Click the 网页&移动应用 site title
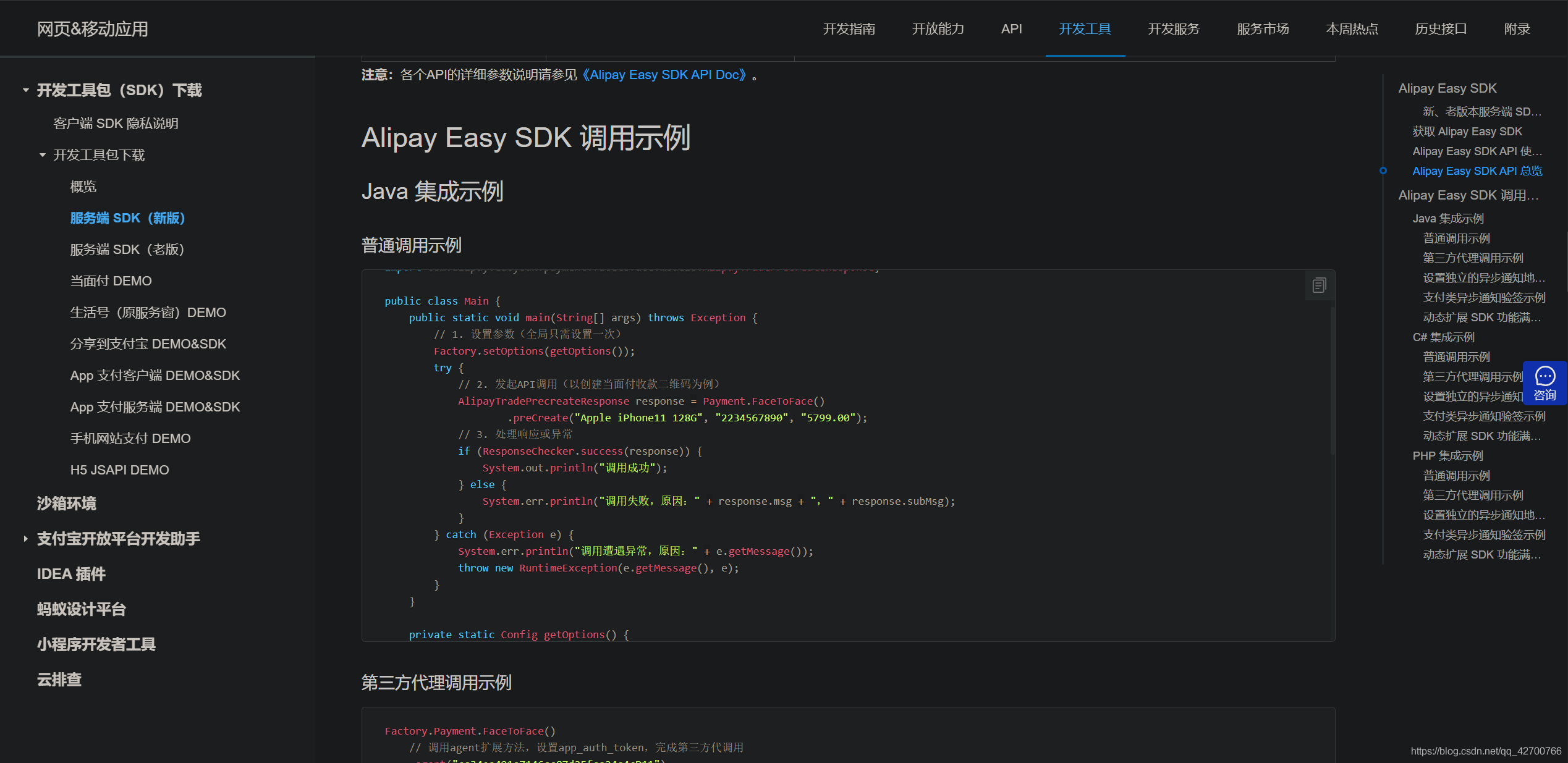The height and width of the screenshot is (763, 1568). [x=93, y=29]
